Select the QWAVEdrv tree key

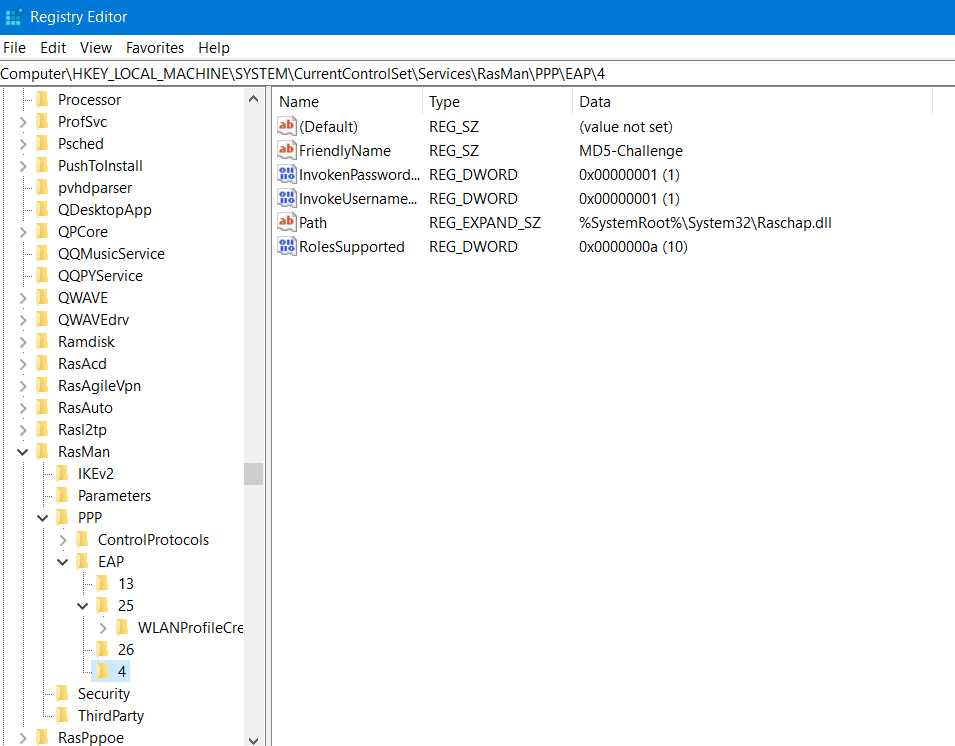point(93,320)
